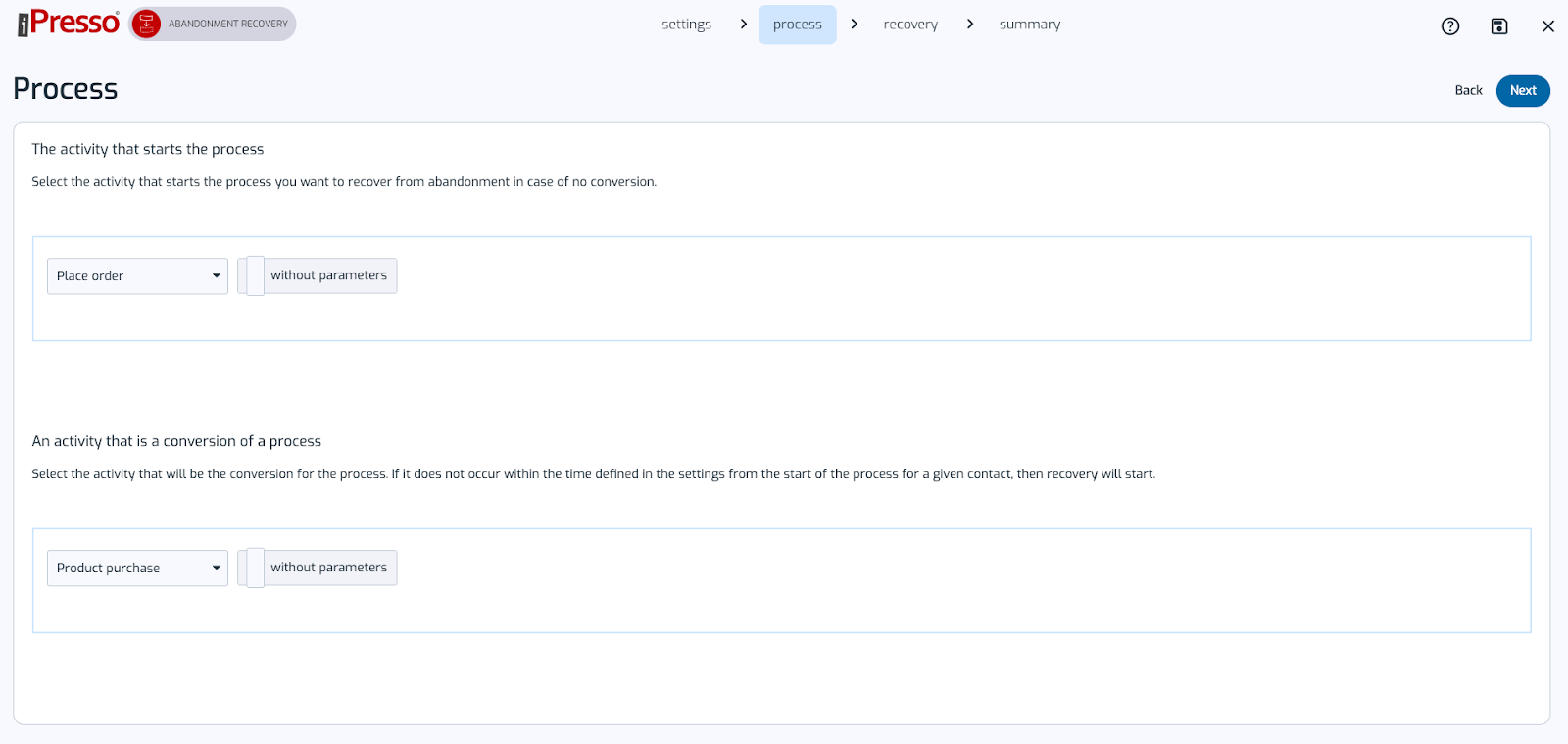
Task: Open the Place order activity dropdown
Action: 137,276
